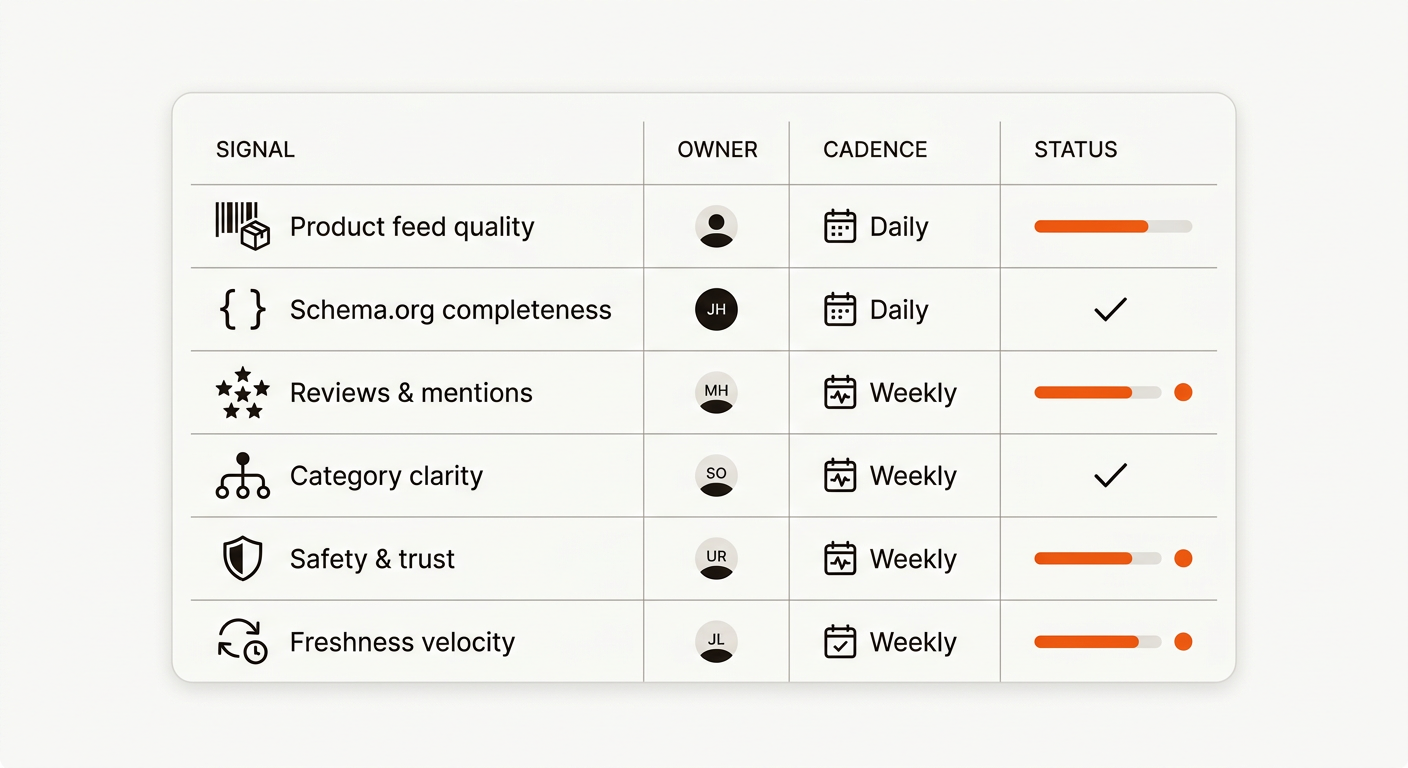Click the status checkmark for Schema.org completeness
The width and height of the screenshot is (1408, 768).
1110,310
